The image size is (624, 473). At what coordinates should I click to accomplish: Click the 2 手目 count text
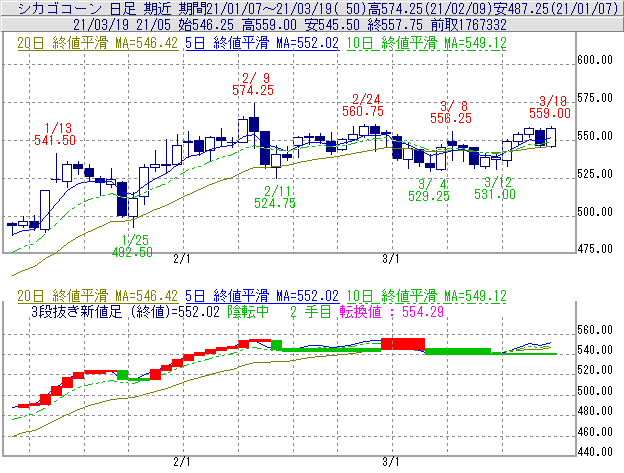tap(311, 312)
